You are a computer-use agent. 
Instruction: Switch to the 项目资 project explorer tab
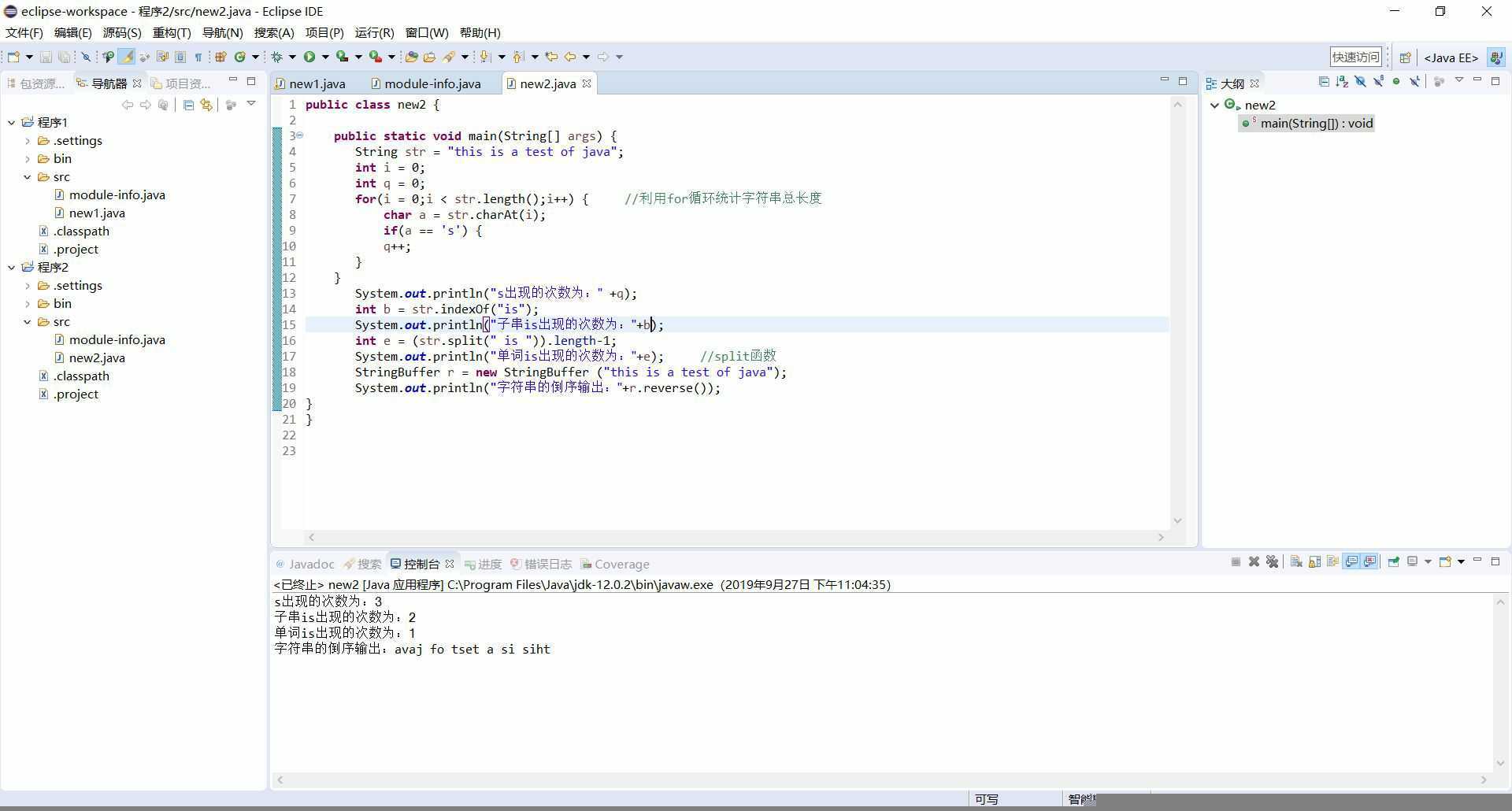pos(180,83)
